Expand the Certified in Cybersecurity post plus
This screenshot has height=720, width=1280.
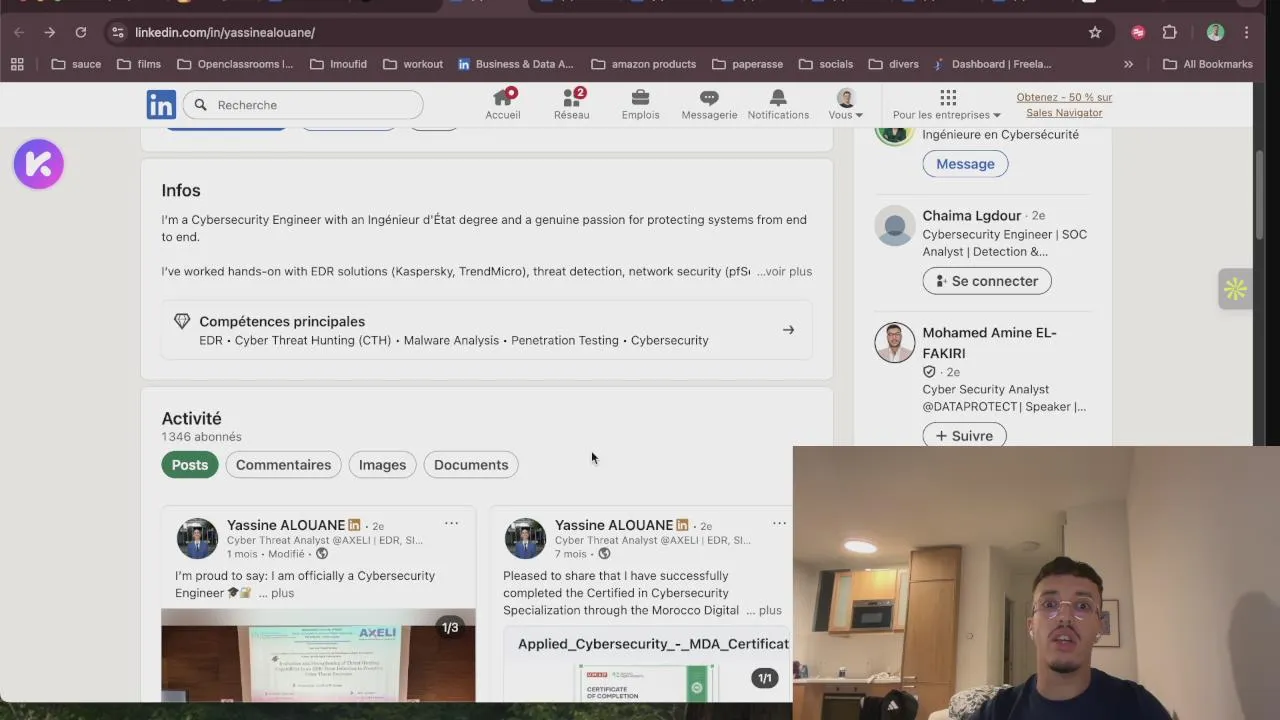pos(764,610)
